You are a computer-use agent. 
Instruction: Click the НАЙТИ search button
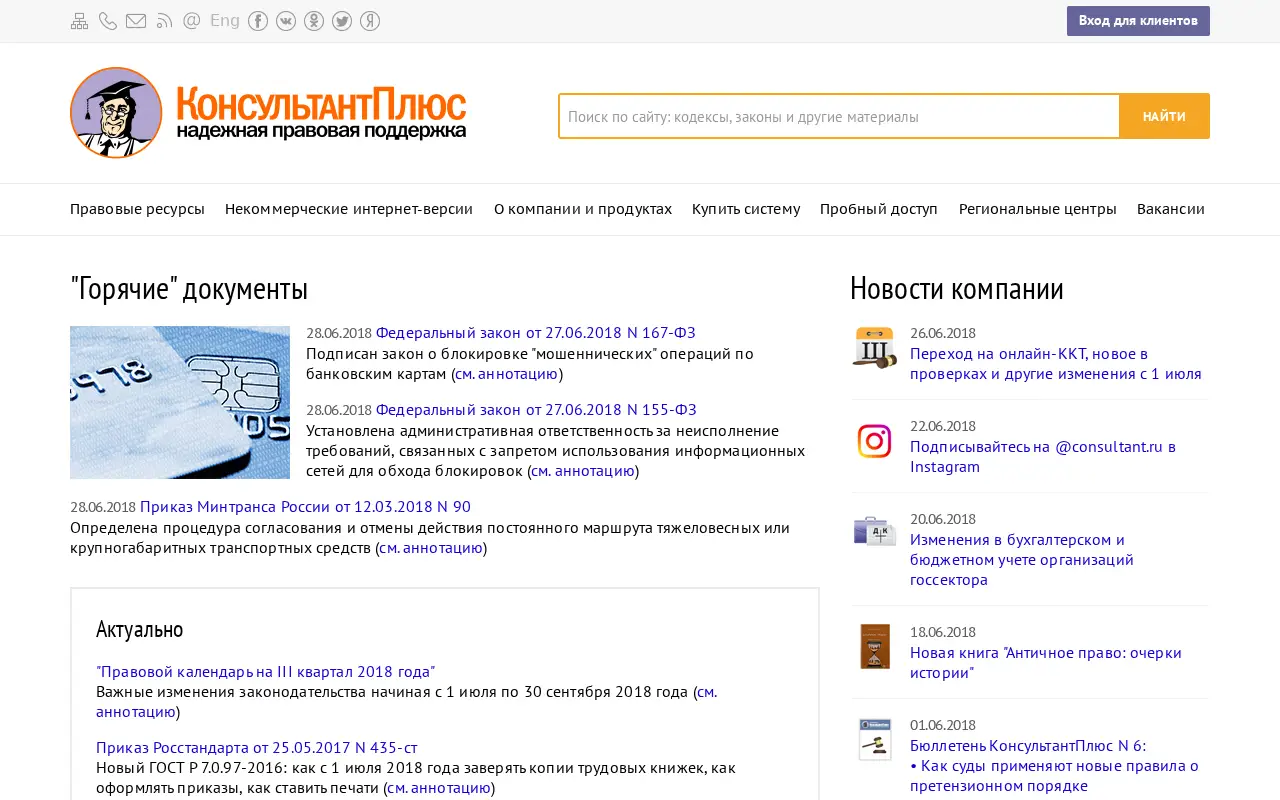[1164, 116]
